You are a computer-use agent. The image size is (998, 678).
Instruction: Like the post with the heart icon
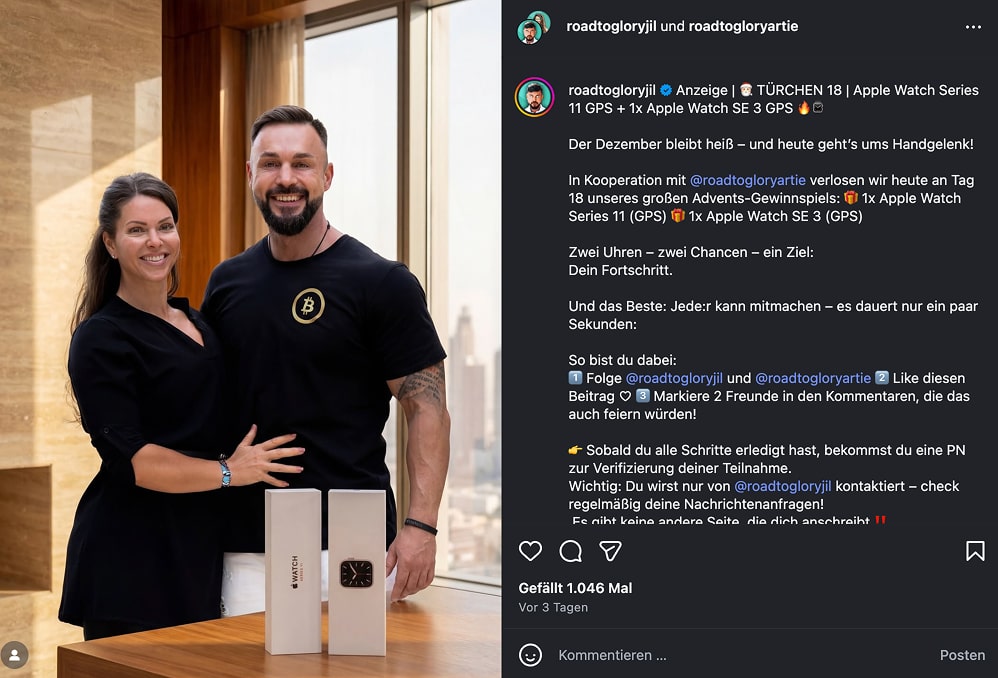point(530,551)
